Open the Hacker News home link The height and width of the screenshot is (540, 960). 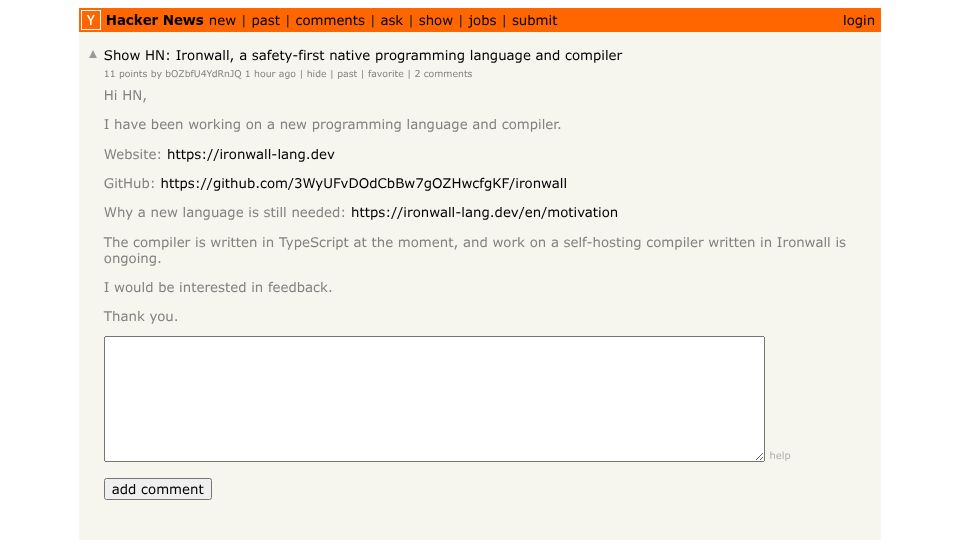(x=154, y=20)
